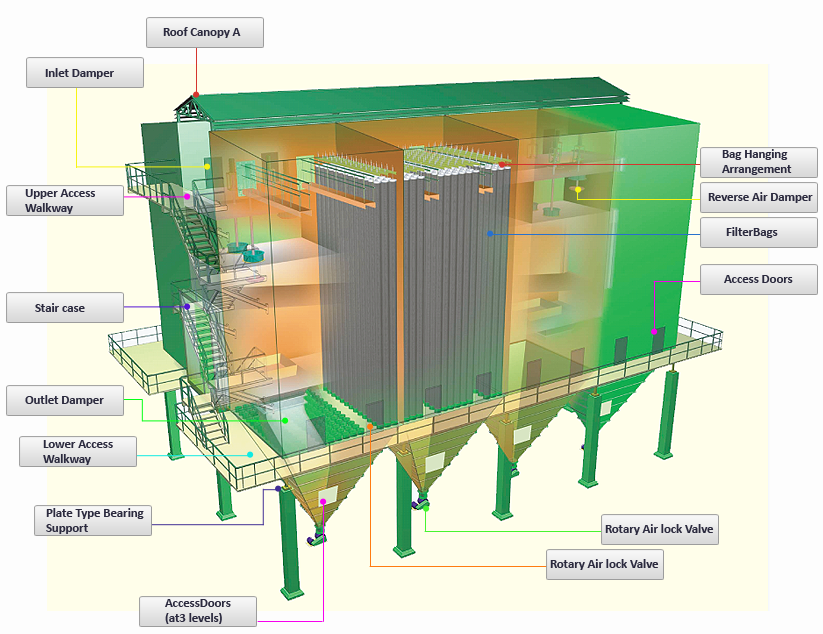
Task: Select the blue marker dot on filter bags
Action: pos(489,233)
